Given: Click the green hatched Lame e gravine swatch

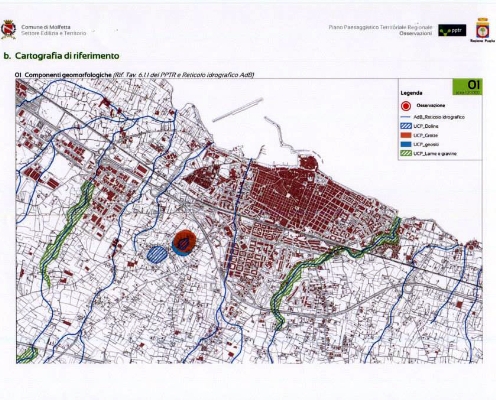Looking at the screenshot, I should [x=405, y=154].
